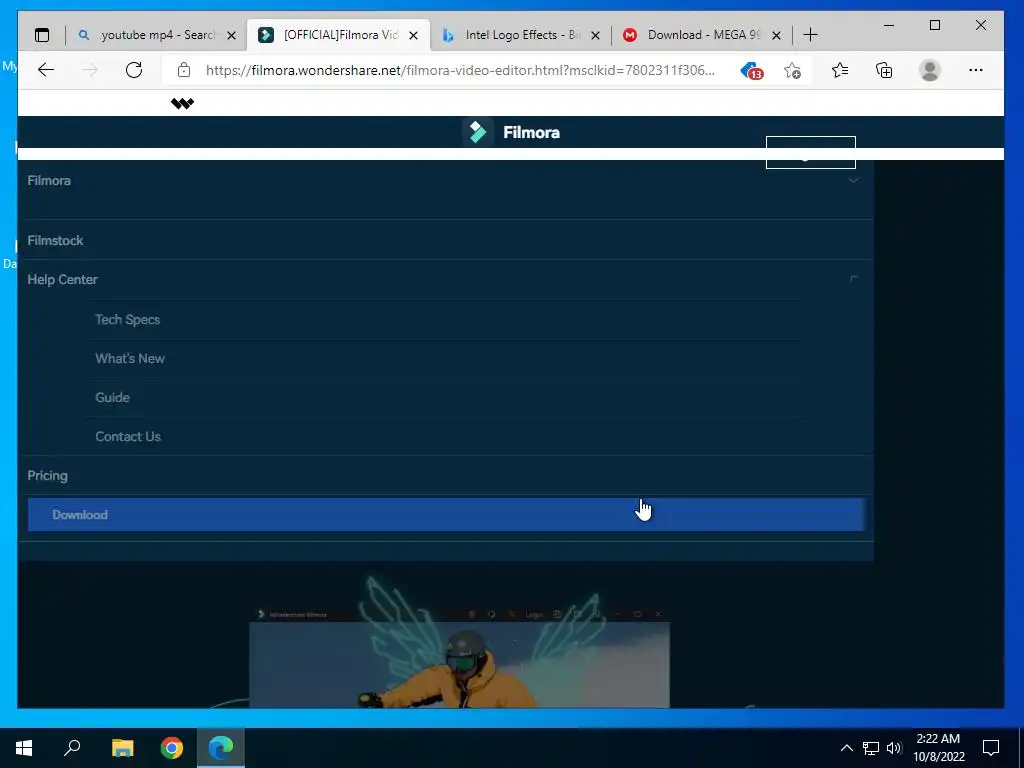The image size is (1024, 768).
Task: Show hidden system tray icons
Action: (x=846, y=748)
